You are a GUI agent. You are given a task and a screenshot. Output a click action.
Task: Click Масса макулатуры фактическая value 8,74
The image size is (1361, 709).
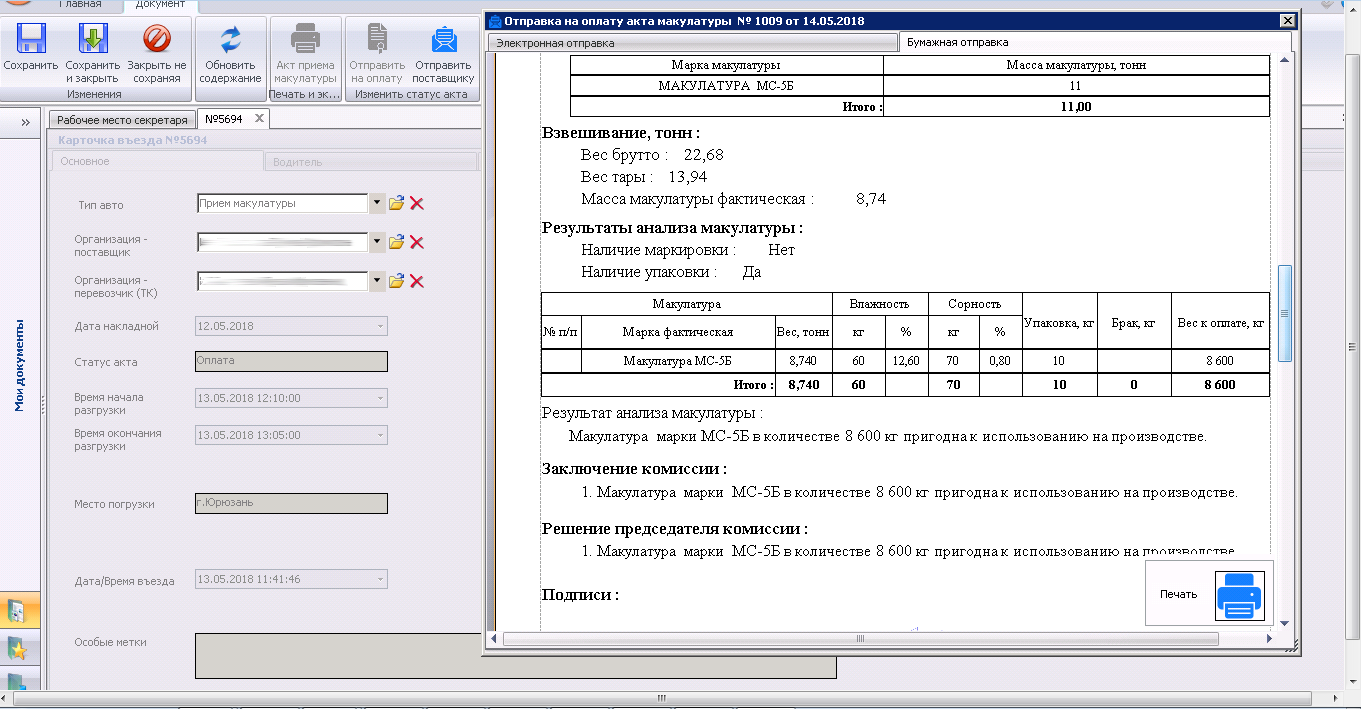pyautogui.click(x=871, y=199)
